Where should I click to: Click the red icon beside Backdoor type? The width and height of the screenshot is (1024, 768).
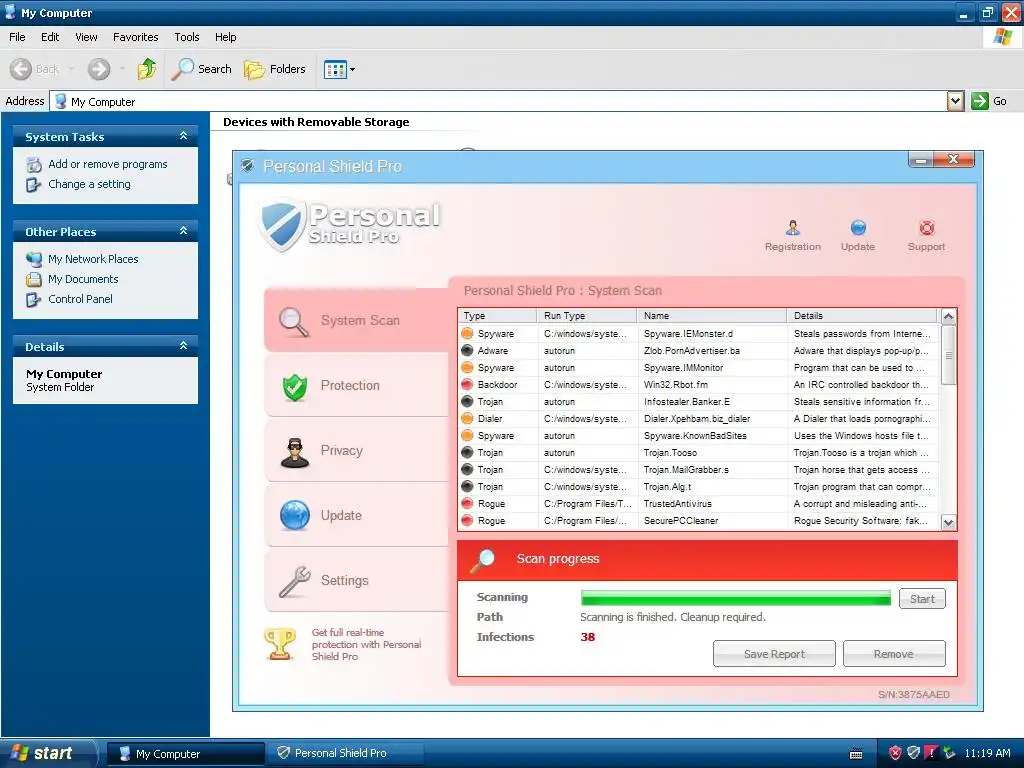coord(467,385)
